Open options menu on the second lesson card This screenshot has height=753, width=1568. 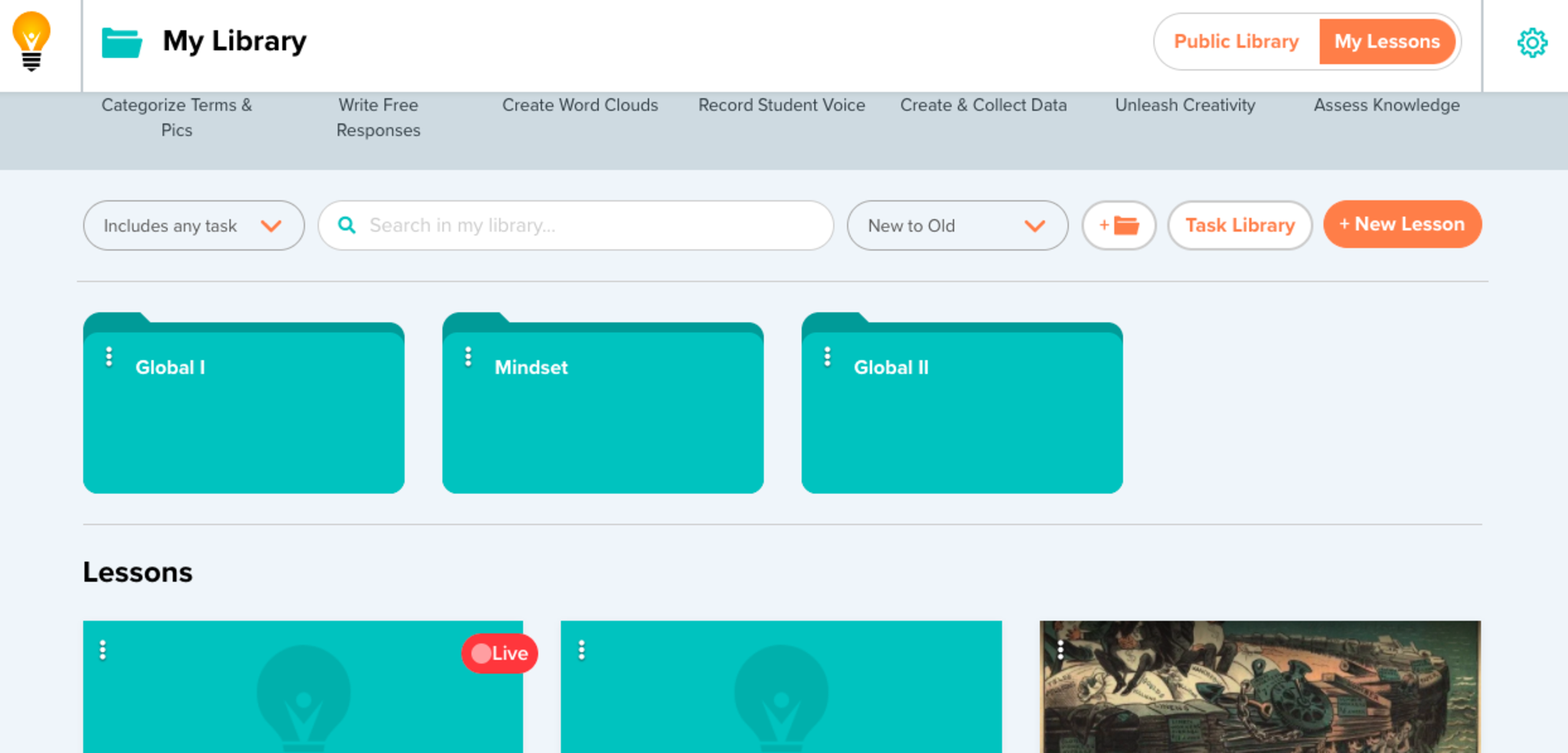pyautogui.click(x=581, y=650)
